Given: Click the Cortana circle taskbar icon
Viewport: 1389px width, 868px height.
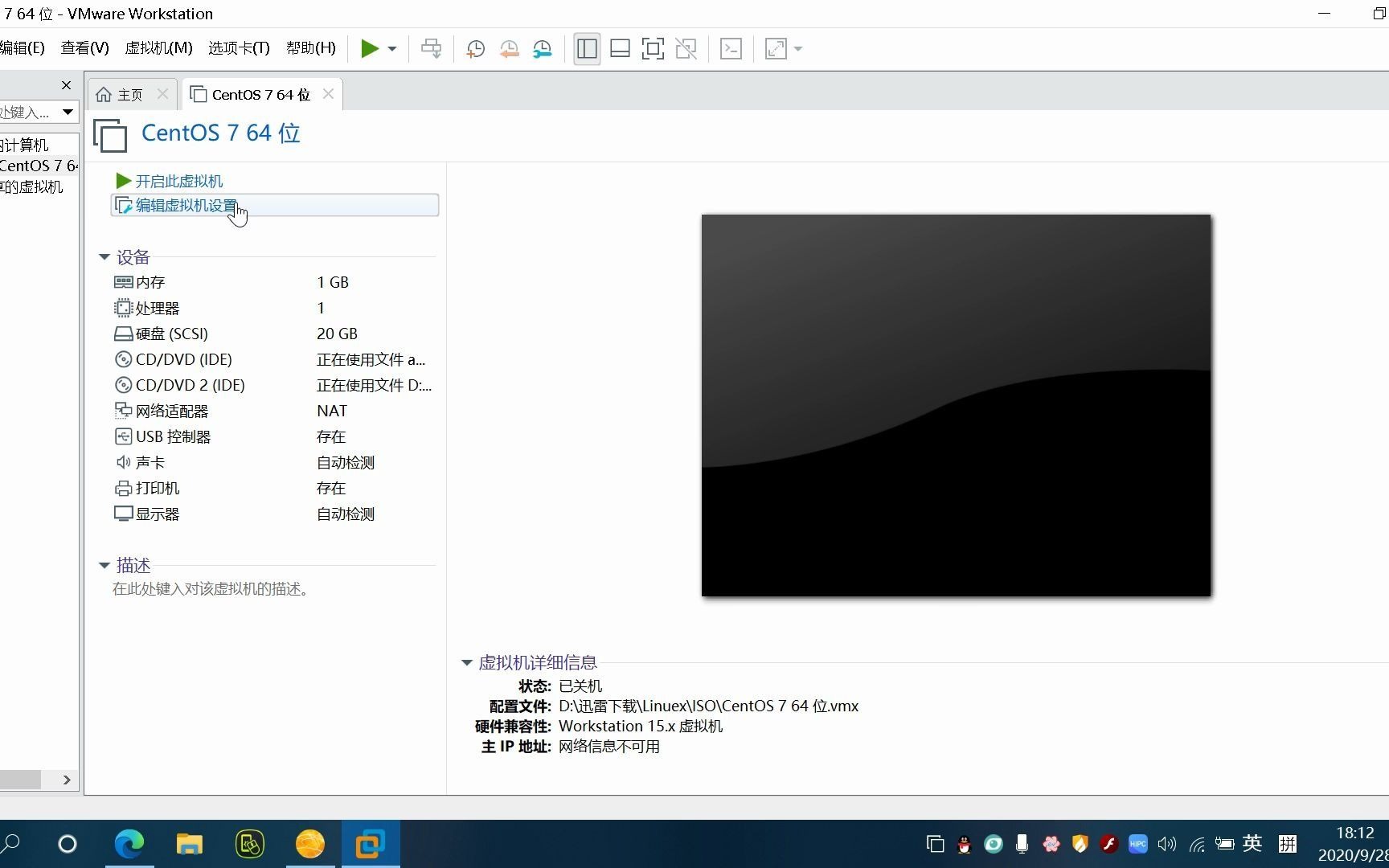Looking at the screenshot, I should pyautogui.click(x=68, y=844).
